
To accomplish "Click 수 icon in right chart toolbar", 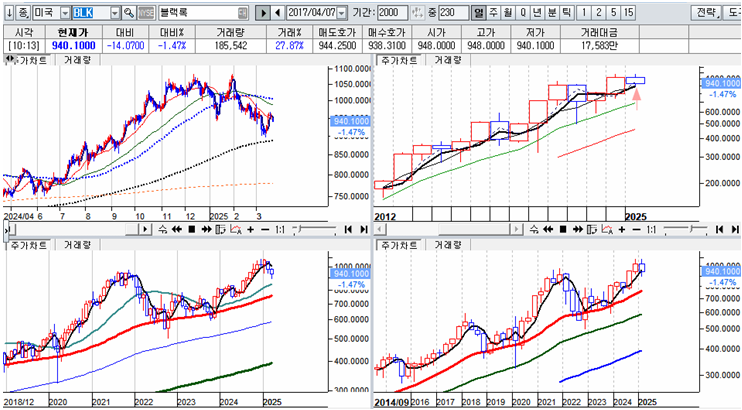I will point(534,230).
